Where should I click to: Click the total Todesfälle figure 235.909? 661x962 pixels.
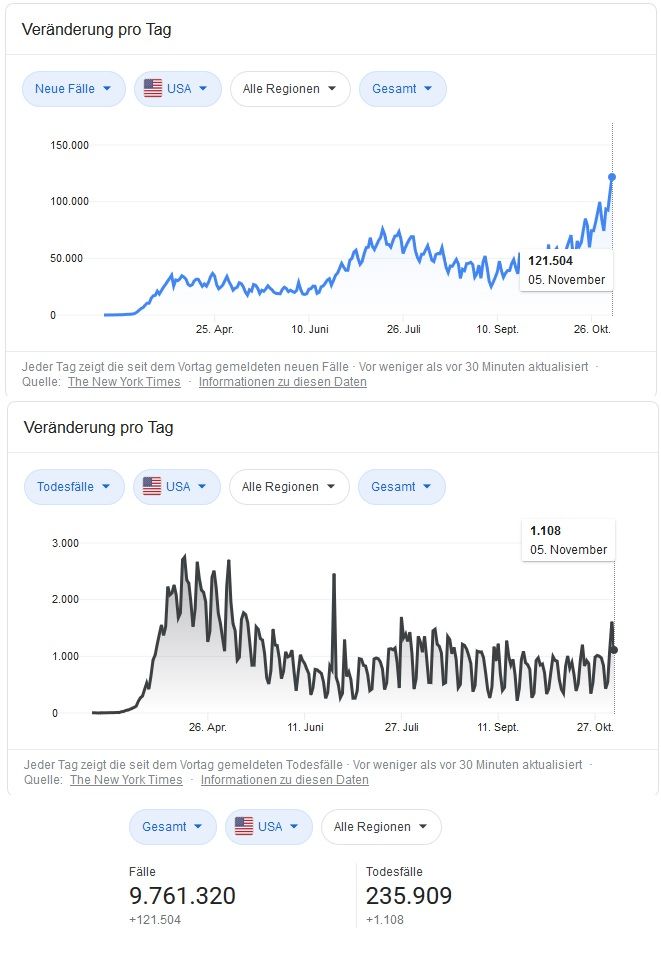pyautogui.click(x=409, y=896)
